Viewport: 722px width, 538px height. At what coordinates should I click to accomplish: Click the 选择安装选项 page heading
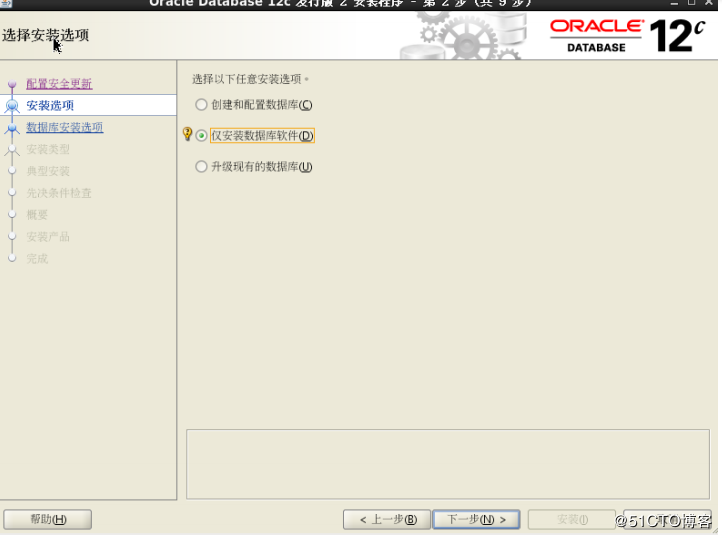coord(45,35)
